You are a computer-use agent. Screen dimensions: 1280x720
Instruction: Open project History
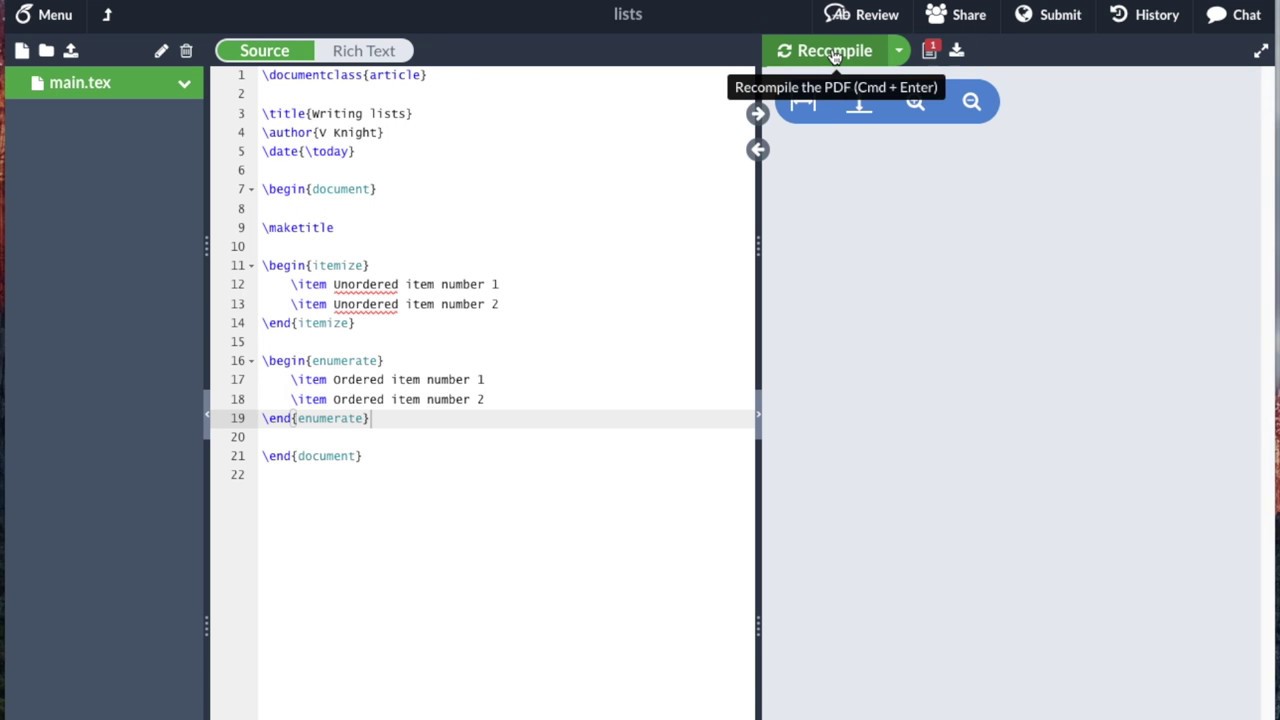1144,14
